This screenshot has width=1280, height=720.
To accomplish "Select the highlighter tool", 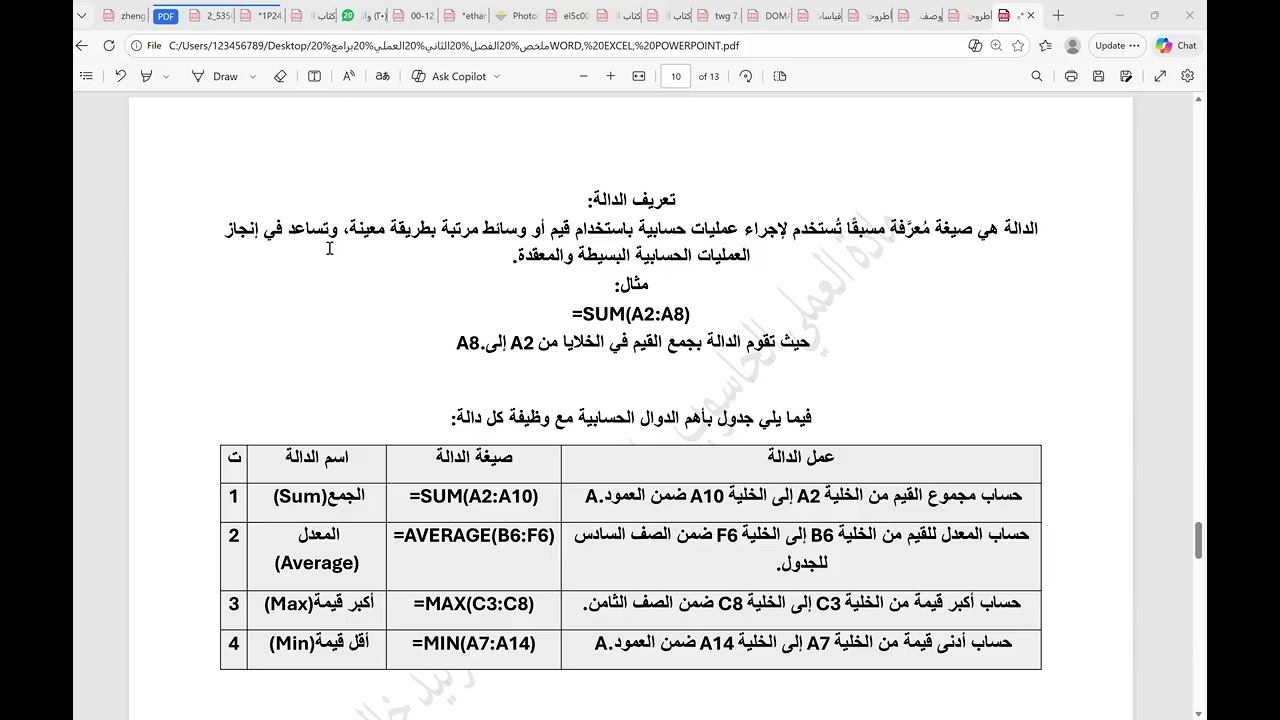I will coord(147,76).
